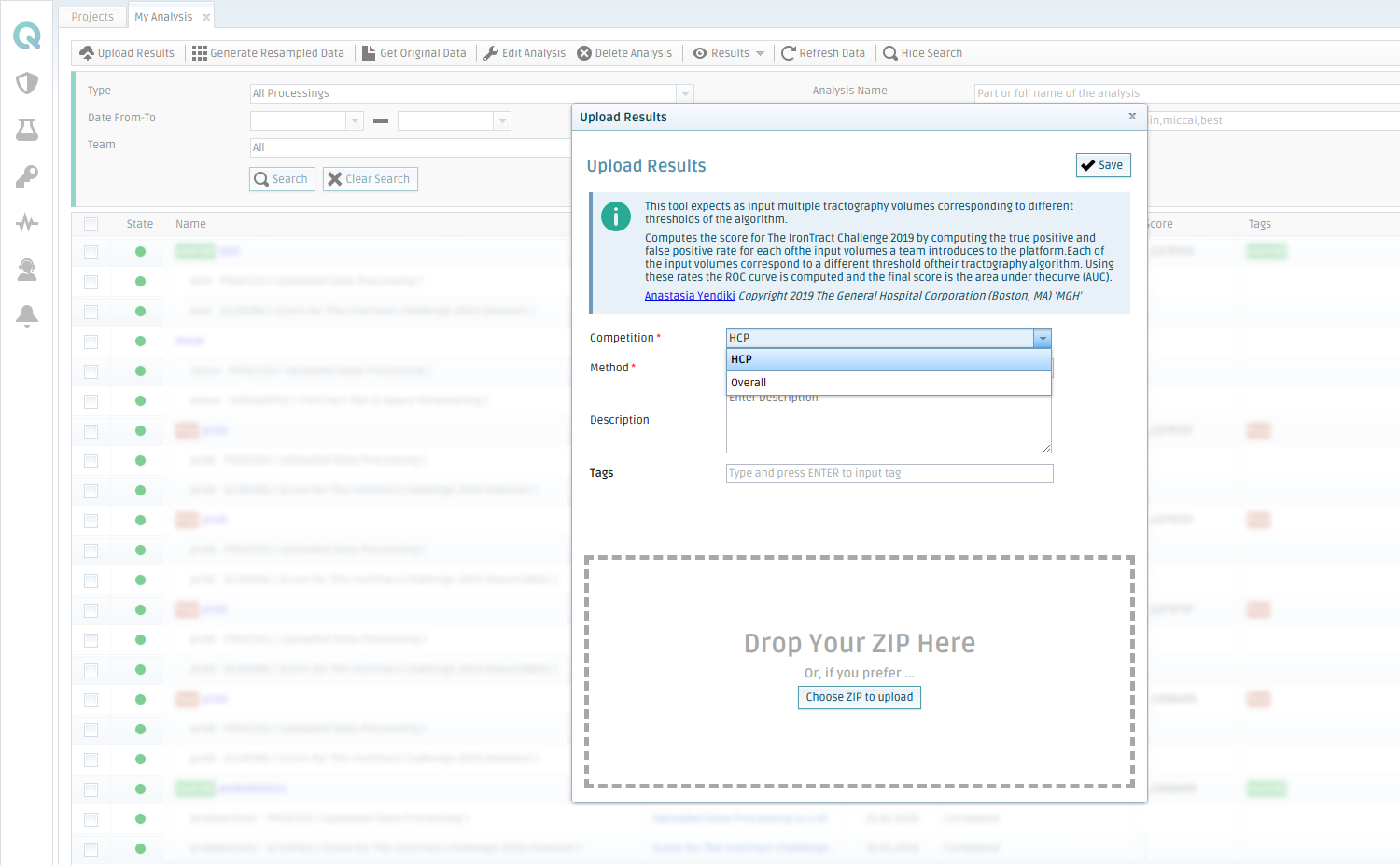Open the Date From calendar dropdown
Screen dimensions: 1400x865
(x=354, y=120)
